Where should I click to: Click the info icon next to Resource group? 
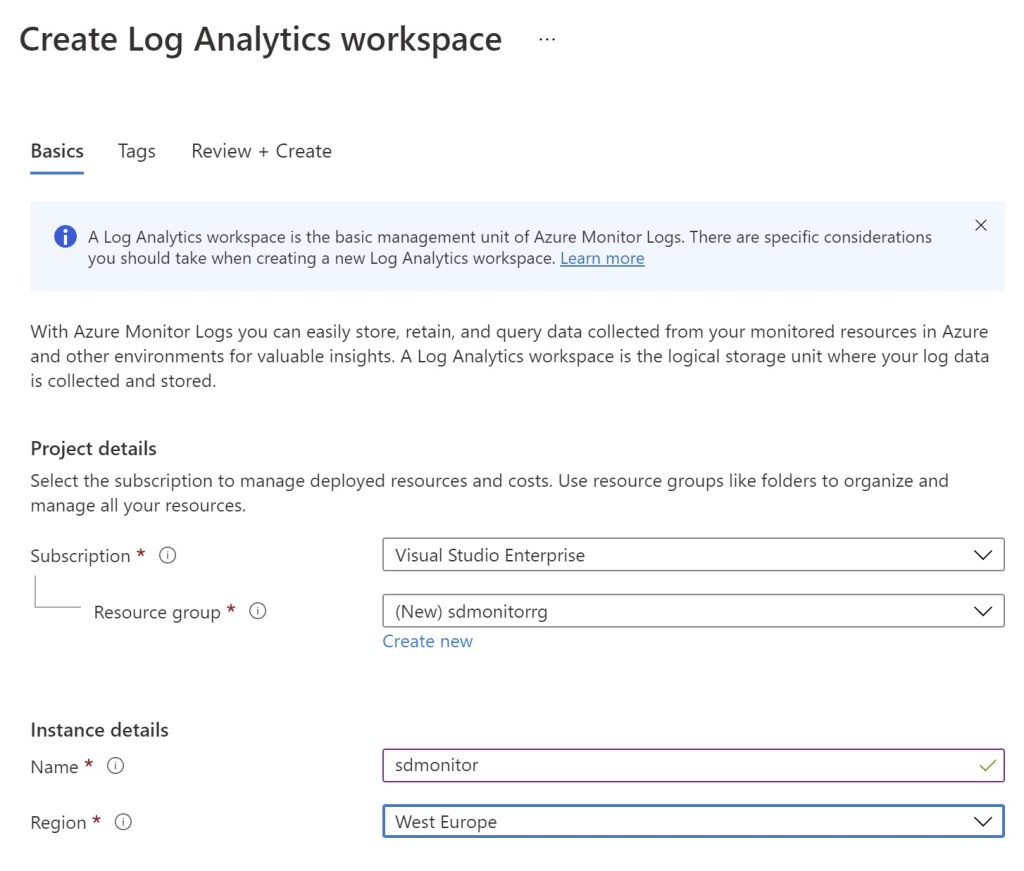(257, 611)
